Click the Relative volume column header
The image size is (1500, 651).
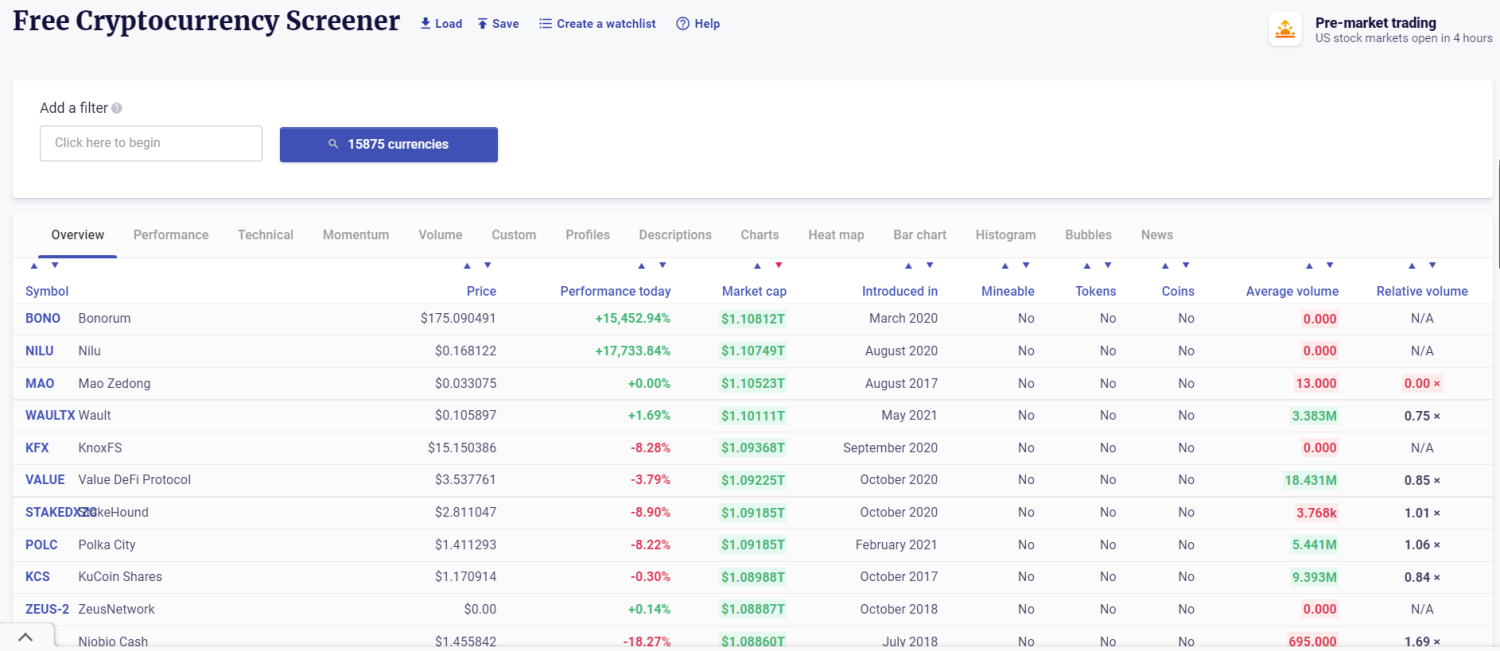click(1421, 291)
